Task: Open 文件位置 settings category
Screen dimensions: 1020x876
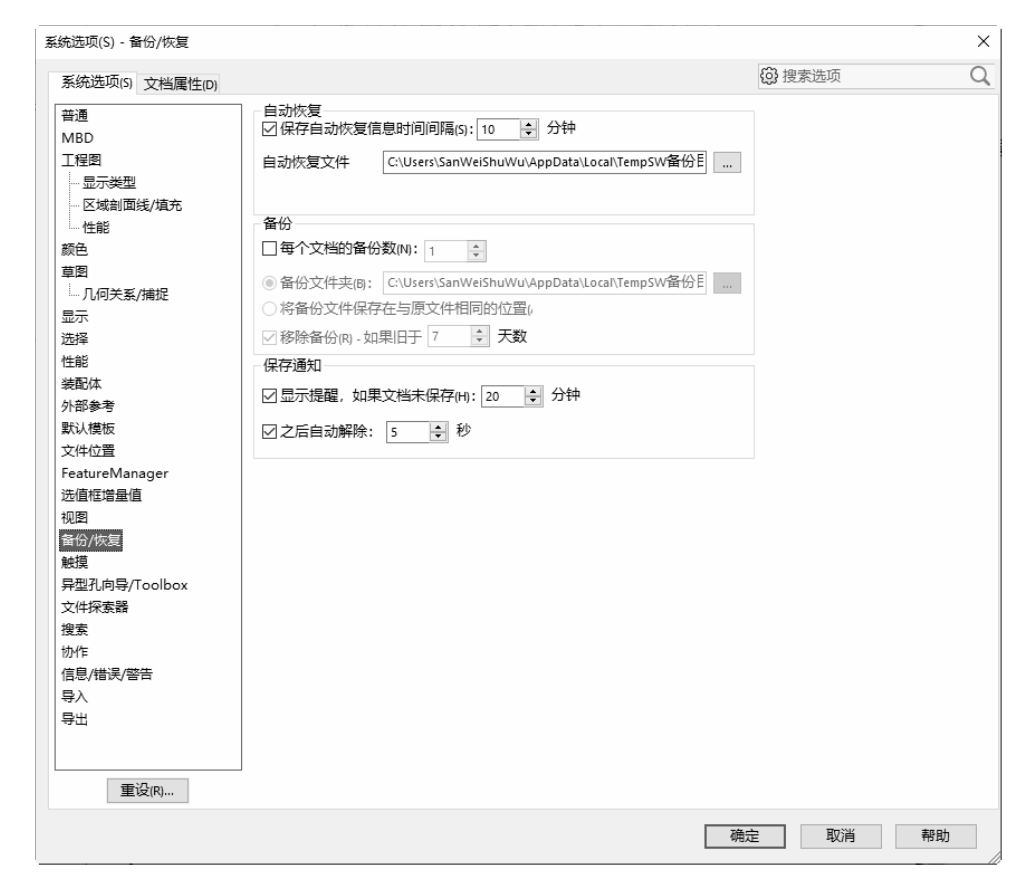Action: (x=94, y=451)
